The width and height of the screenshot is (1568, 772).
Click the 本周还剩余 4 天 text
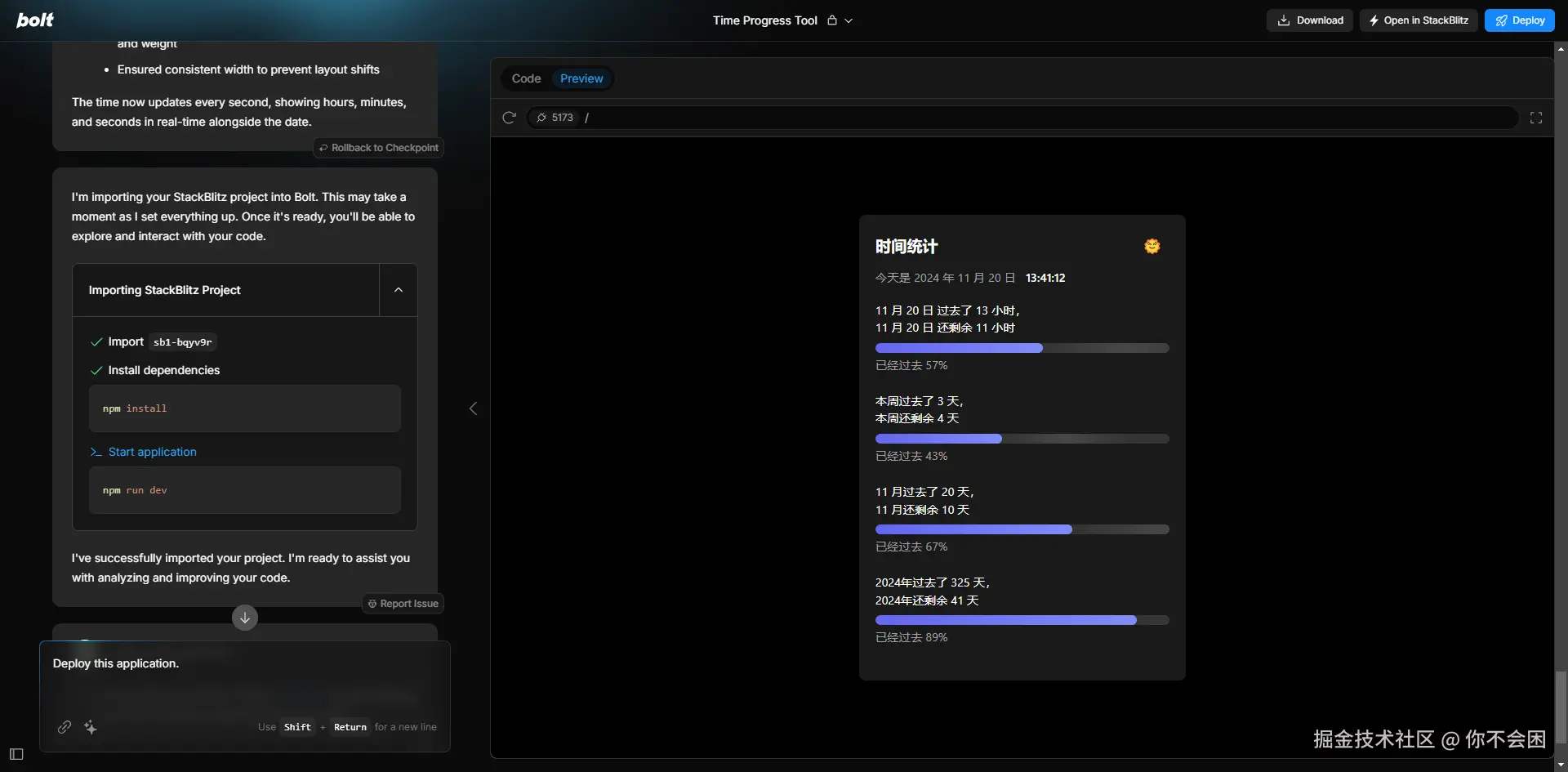coord(917,418)
